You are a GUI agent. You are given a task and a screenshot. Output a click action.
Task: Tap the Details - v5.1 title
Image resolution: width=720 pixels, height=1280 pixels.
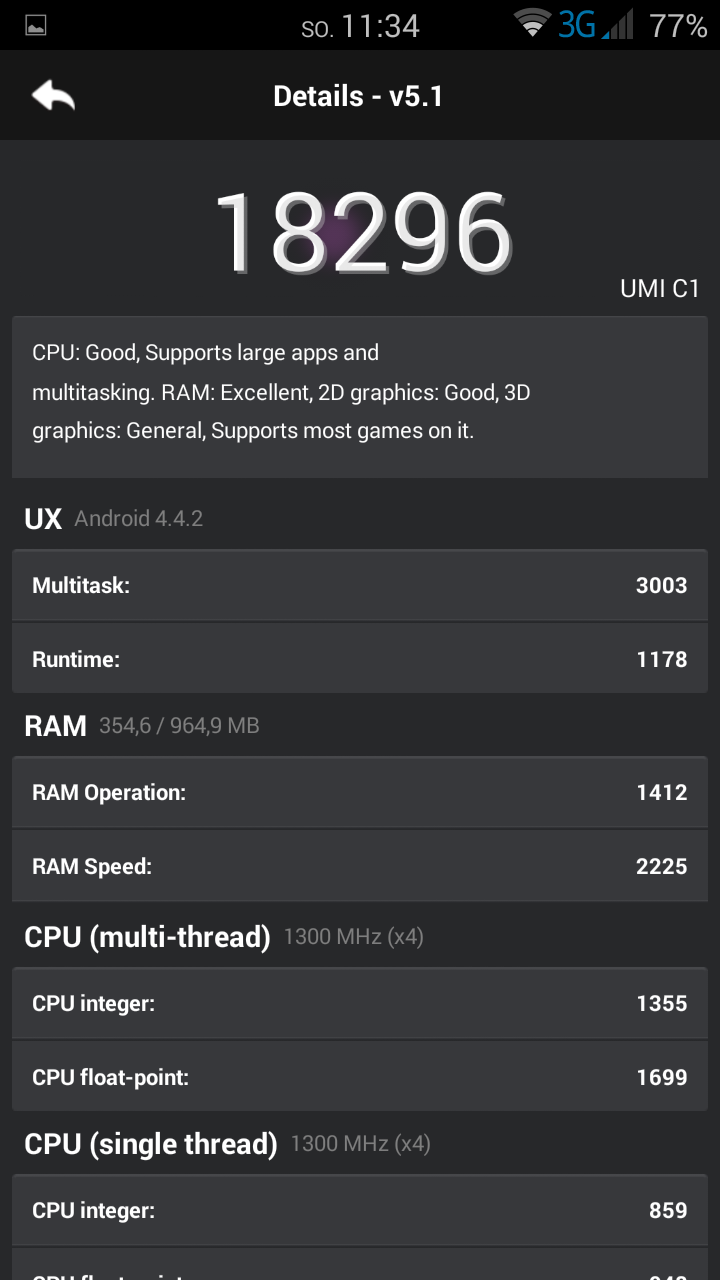[358, 96]
